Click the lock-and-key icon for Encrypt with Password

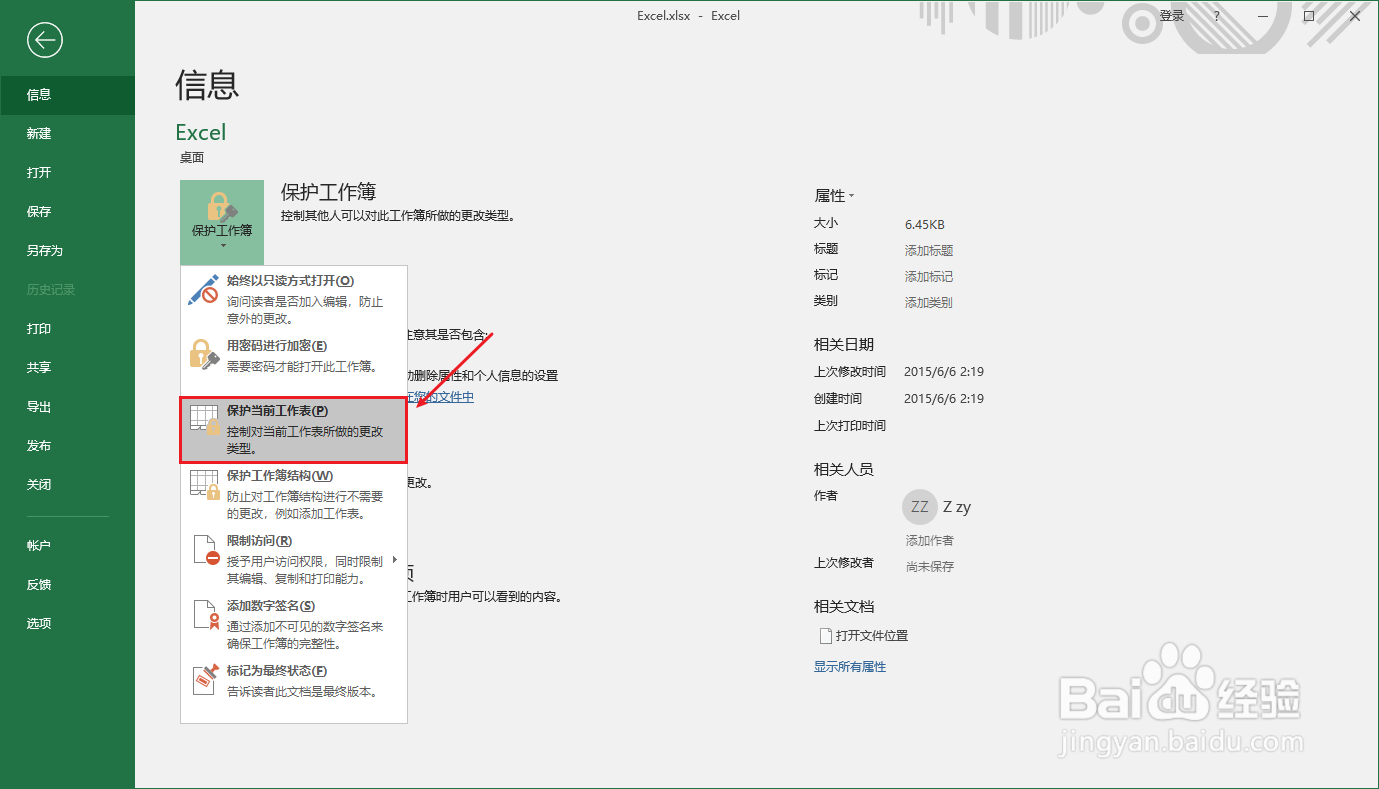pyautogui.click(x=204, y=355)
